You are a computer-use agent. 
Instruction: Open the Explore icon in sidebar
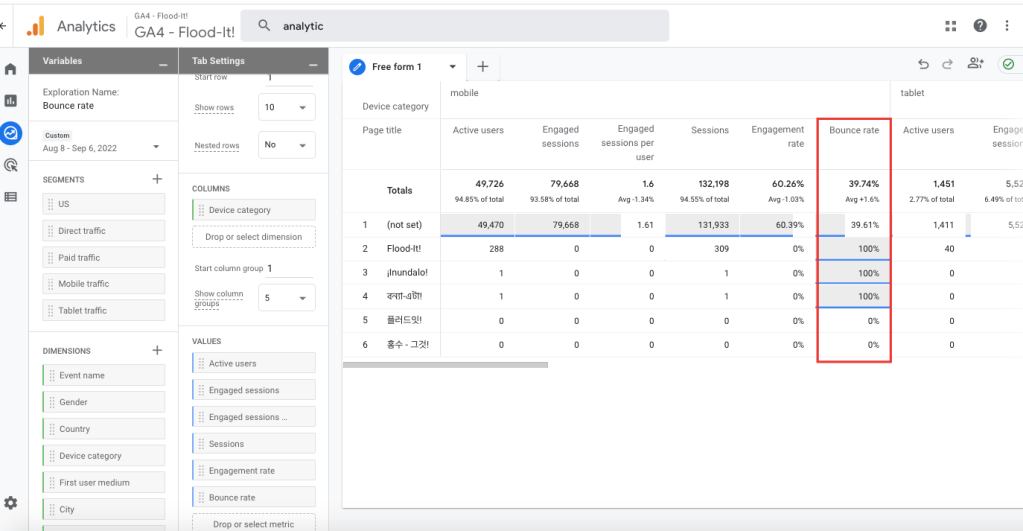pyautogui.click(x=11, y=133)
